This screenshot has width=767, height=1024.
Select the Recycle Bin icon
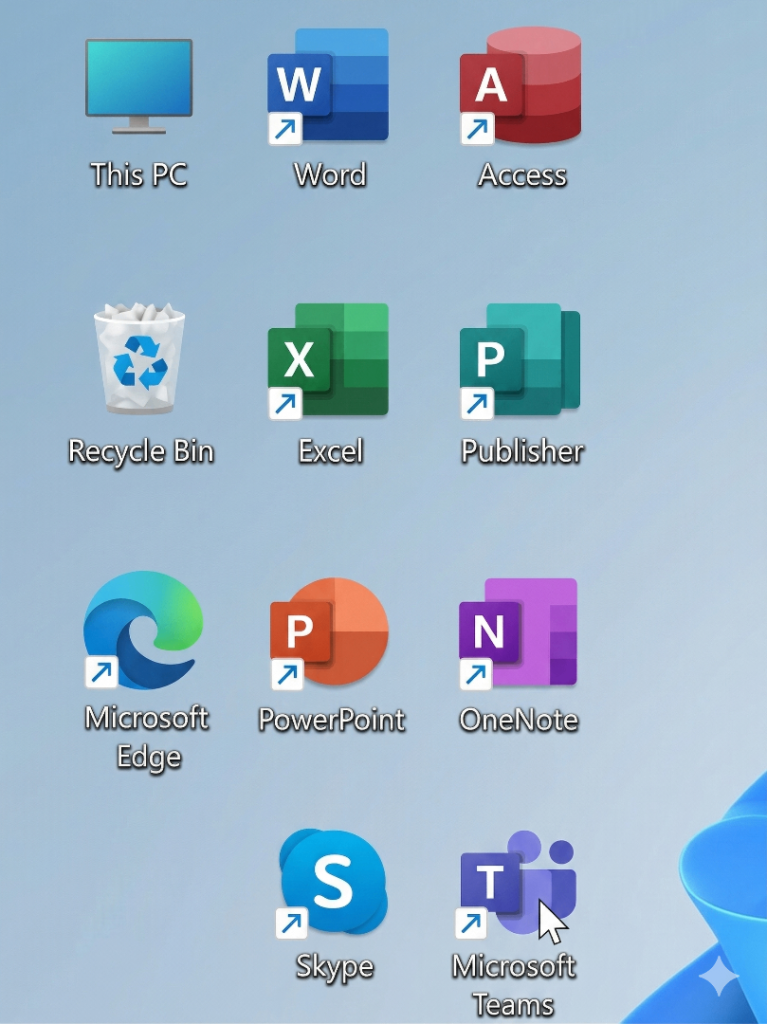(139, 357)
